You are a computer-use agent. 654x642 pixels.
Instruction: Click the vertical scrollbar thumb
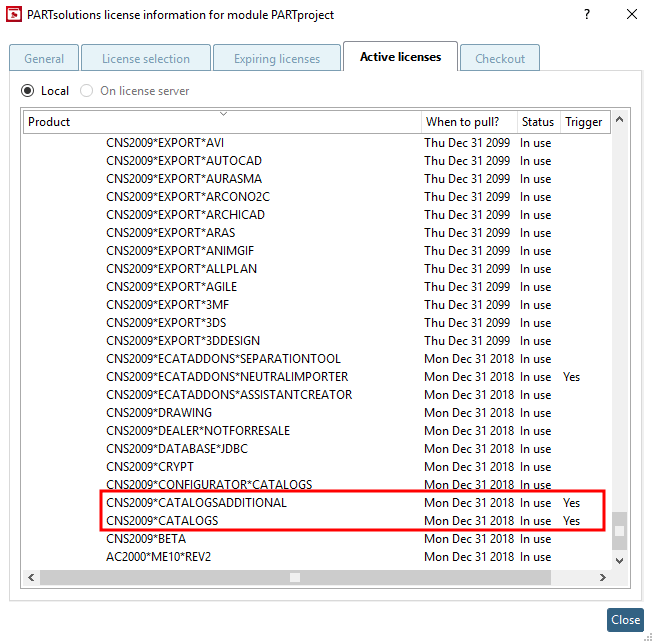(x=619, y=531)
